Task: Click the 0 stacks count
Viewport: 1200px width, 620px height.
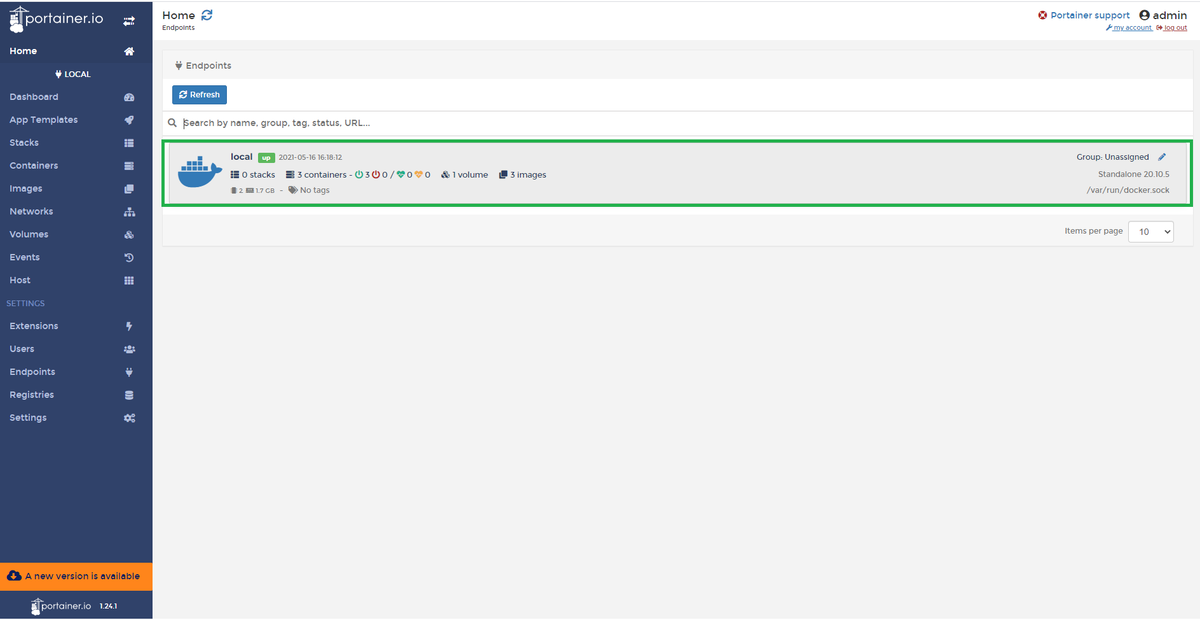Action: (253, 175)
